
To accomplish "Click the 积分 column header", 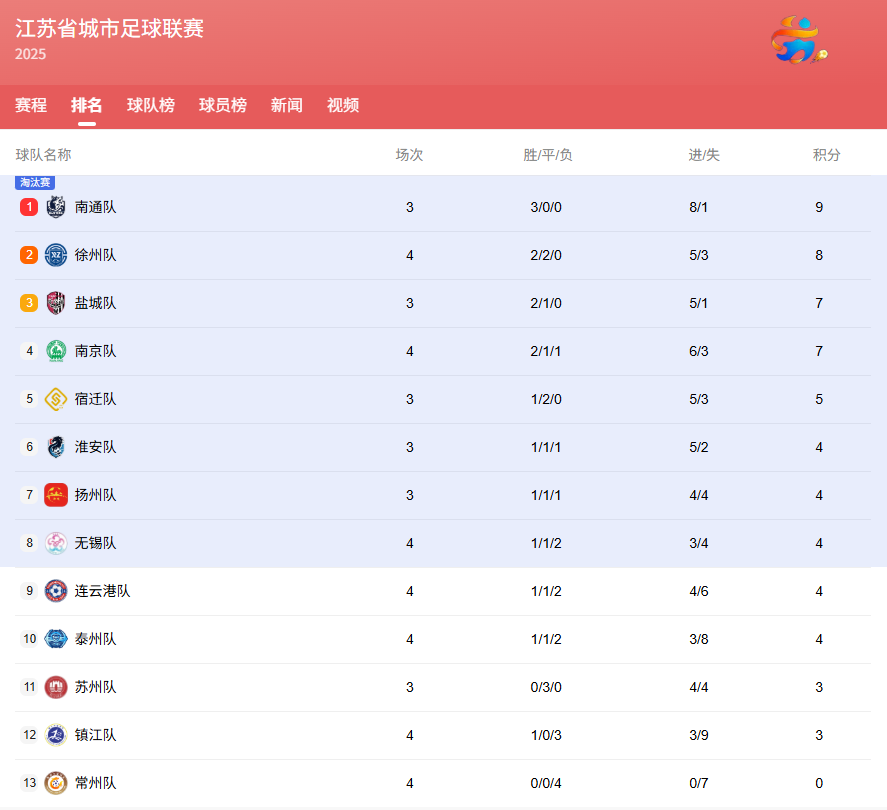I will click(x=826, y=154).
